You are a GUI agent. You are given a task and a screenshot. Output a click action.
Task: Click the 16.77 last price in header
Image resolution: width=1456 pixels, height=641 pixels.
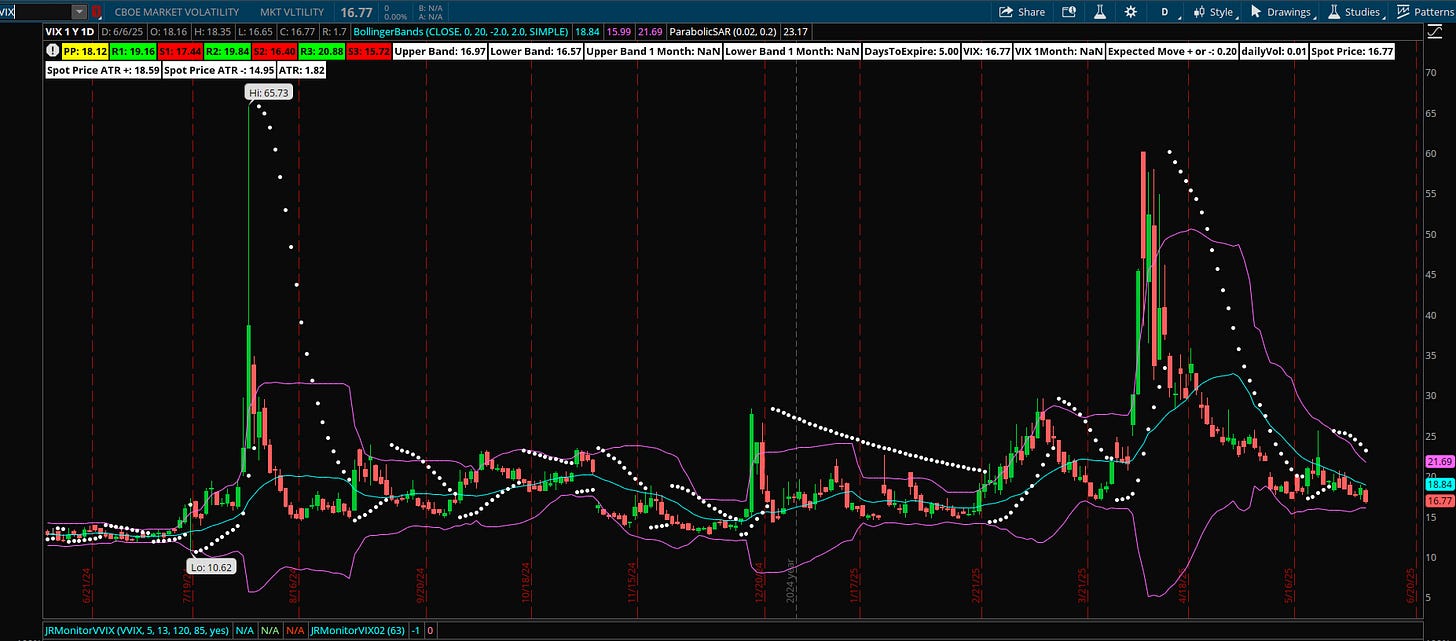pos(355,12)
